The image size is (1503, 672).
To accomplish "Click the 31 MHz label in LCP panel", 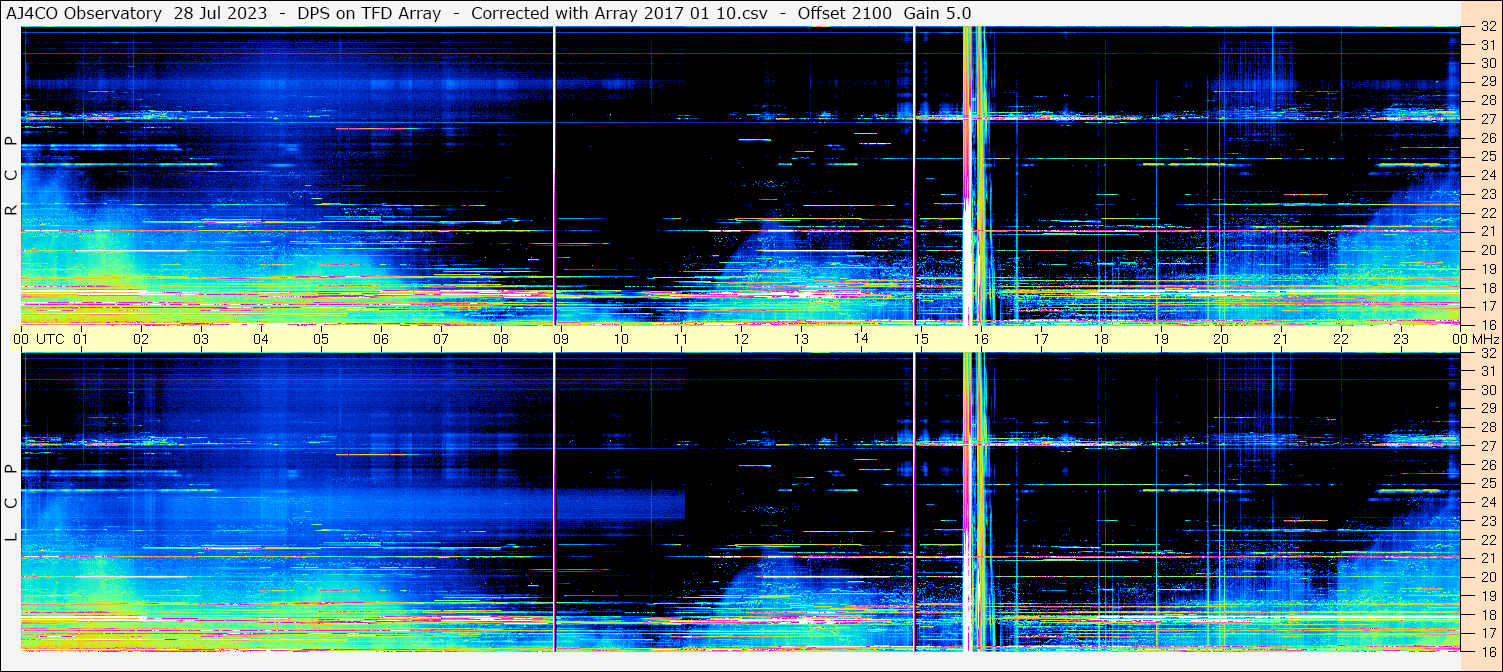I will [x=1488, y=371].
